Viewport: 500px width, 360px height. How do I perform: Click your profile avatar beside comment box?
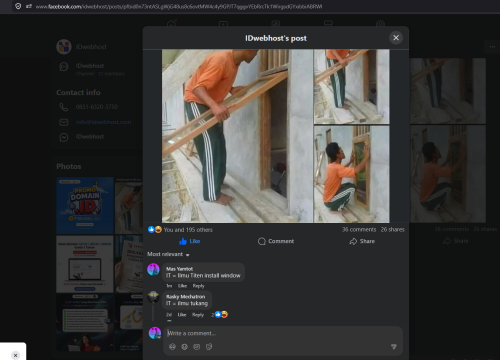(154, 333)
